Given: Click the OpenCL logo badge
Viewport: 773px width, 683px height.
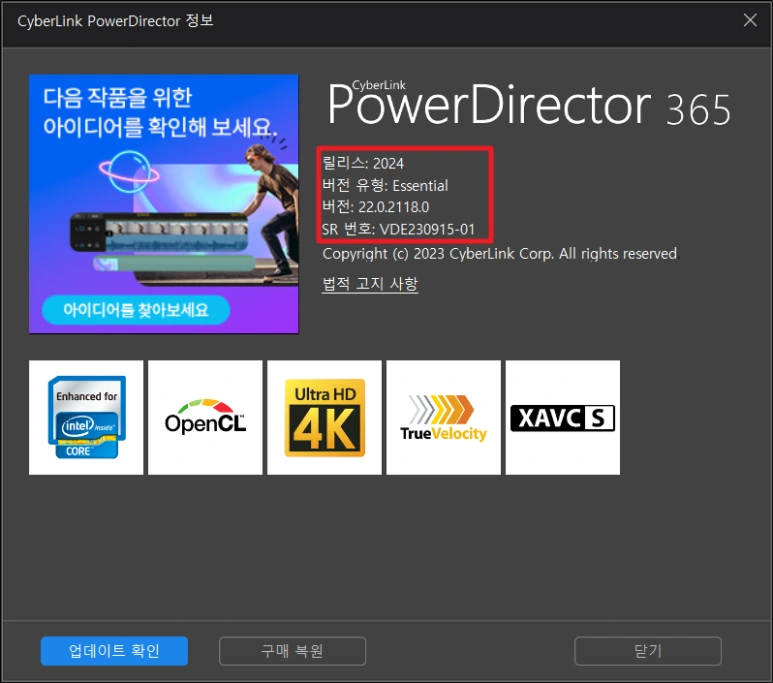Looking at the screenshot, I should click(205, 417).
